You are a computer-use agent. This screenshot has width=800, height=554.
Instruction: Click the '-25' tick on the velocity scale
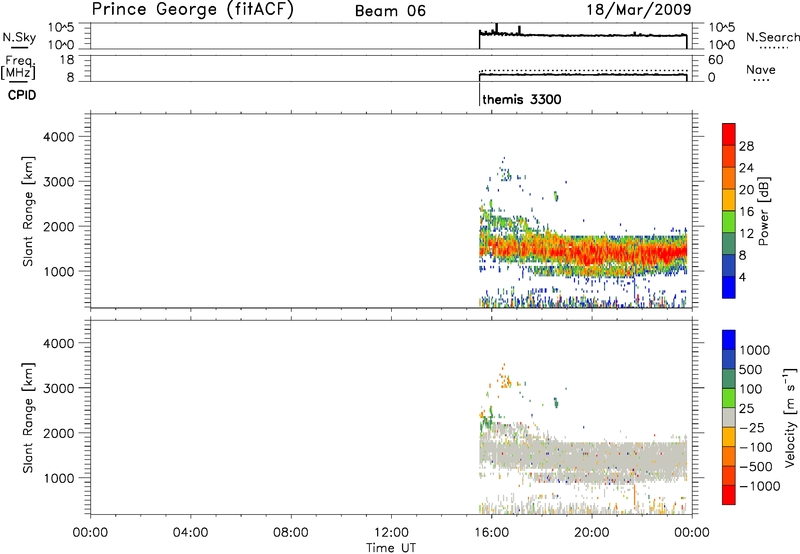(x=752, y=428)
